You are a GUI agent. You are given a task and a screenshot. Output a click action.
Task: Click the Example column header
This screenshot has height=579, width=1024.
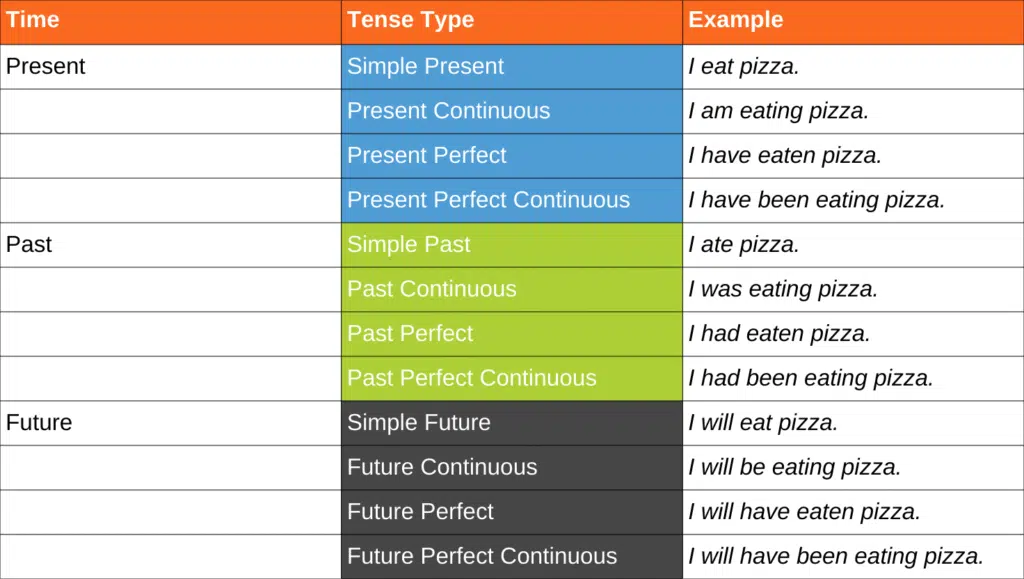pyautogui.click(x=736, y=21)
